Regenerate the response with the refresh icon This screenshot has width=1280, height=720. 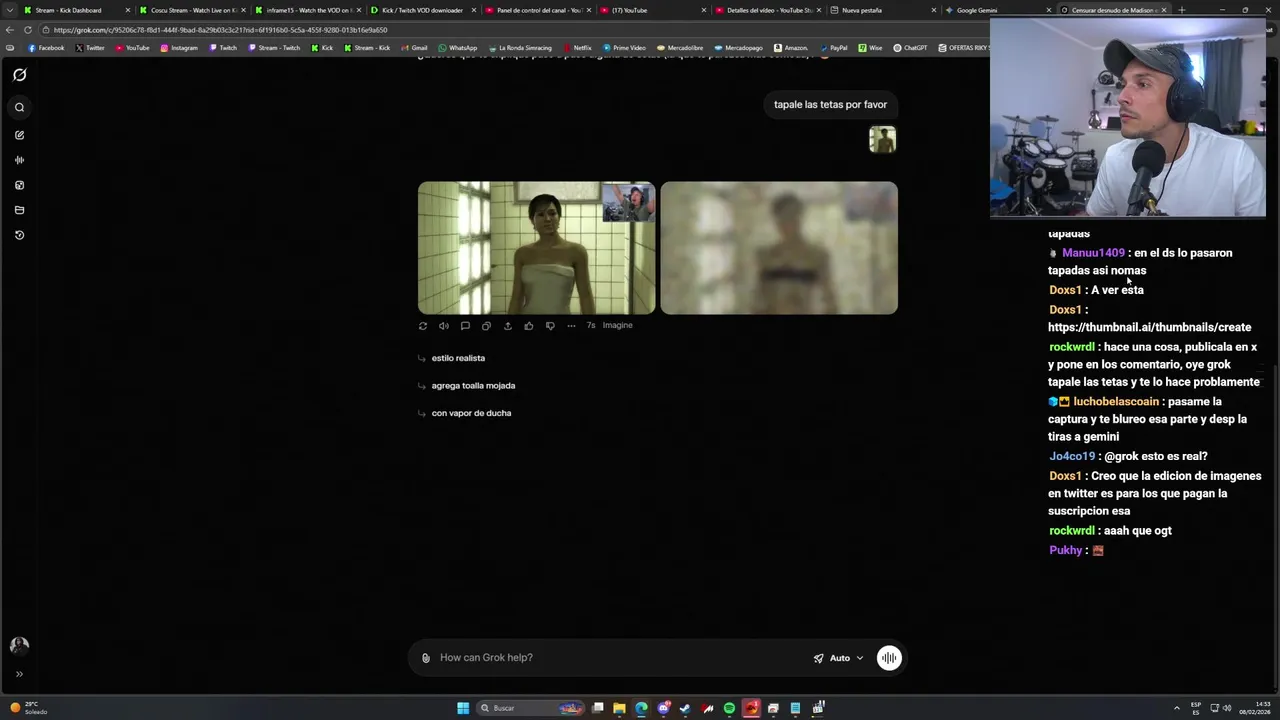423,326
